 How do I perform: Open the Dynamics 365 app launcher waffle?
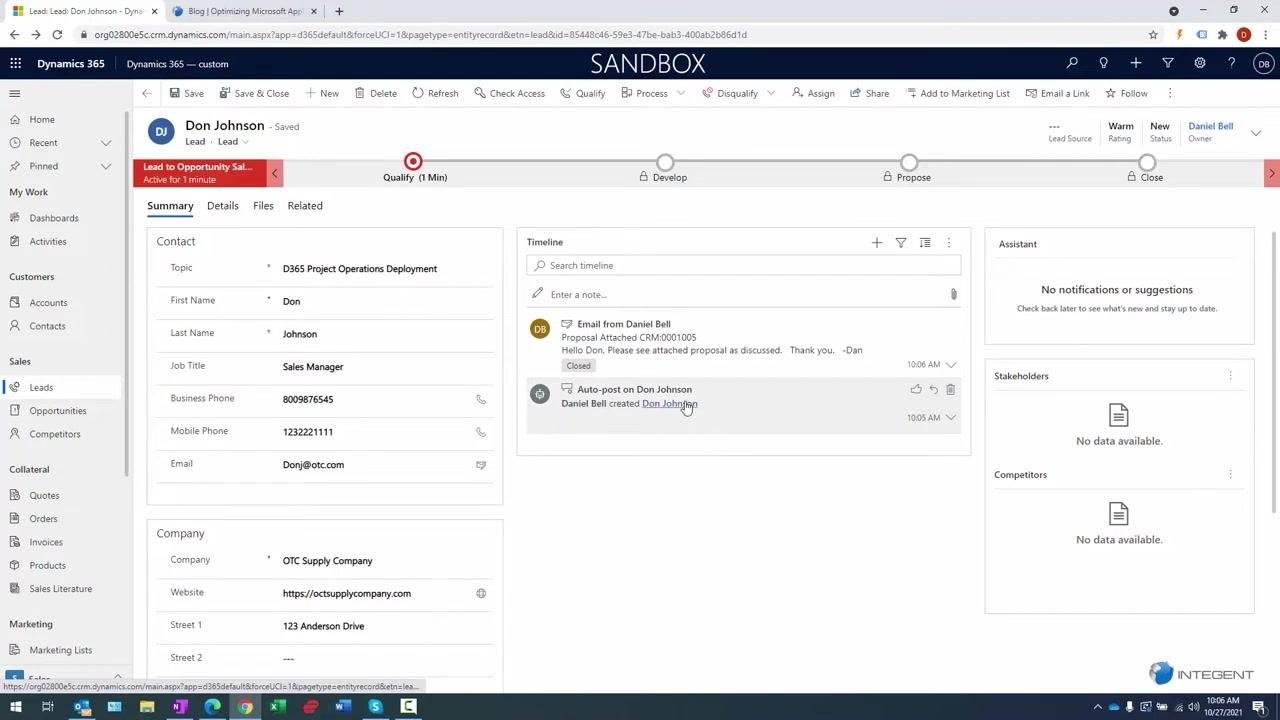(15, 63)
